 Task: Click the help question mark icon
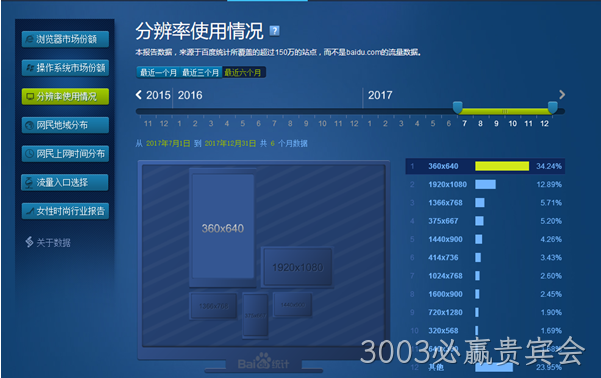pyautogui.click(x=274, y=31)
